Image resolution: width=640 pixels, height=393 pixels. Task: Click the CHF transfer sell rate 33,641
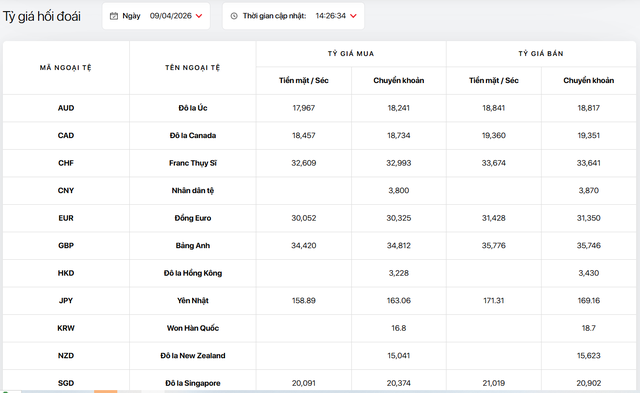pyautogui.click(x=589, y=163)
